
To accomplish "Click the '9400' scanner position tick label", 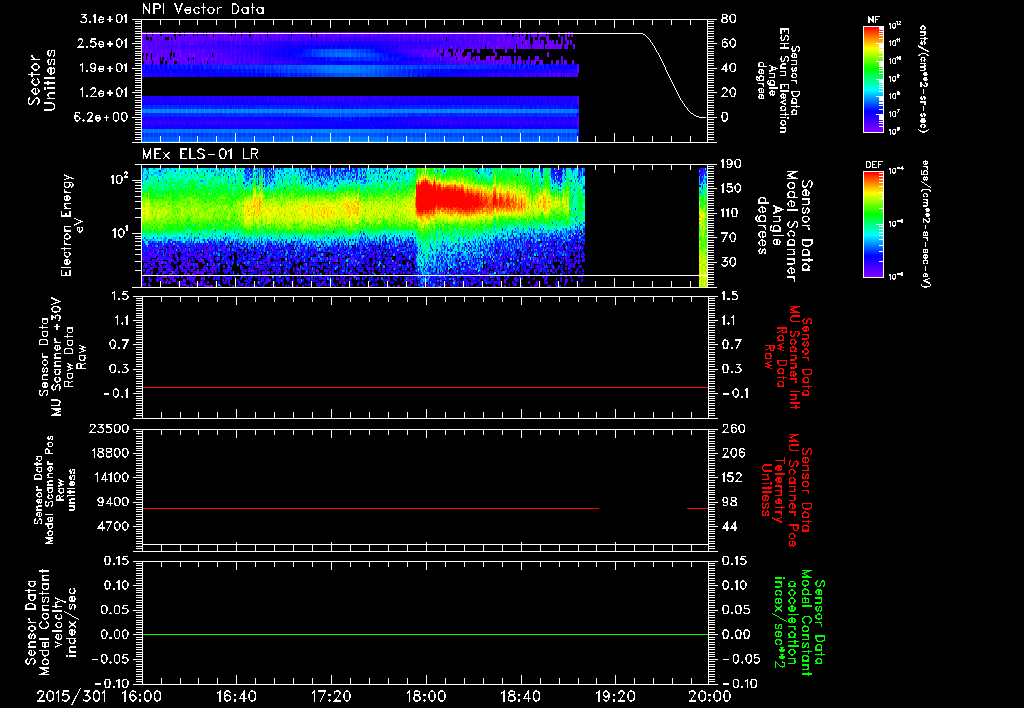I will [112, 502].
